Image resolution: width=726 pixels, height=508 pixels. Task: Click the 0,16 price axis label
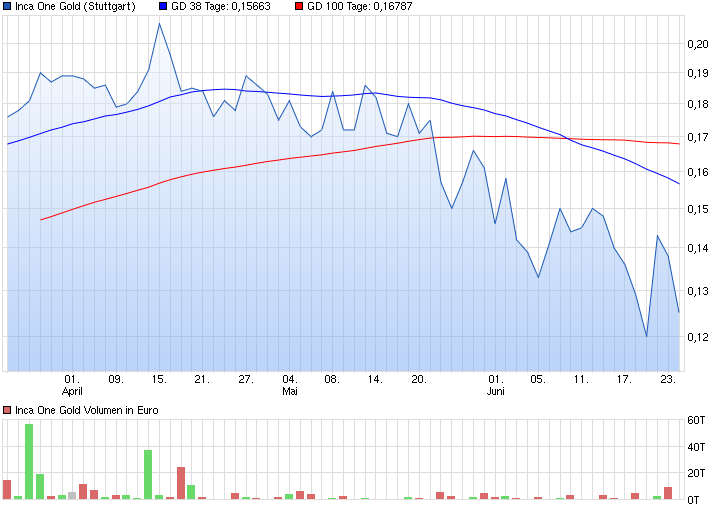(698, 172)
